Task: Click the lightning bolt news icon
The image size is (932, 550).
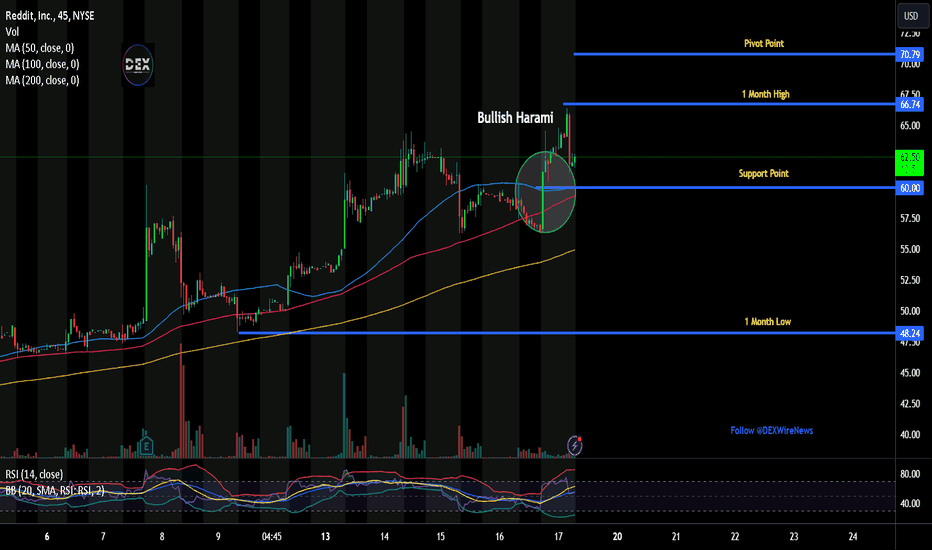Action: tap(574, 445)
